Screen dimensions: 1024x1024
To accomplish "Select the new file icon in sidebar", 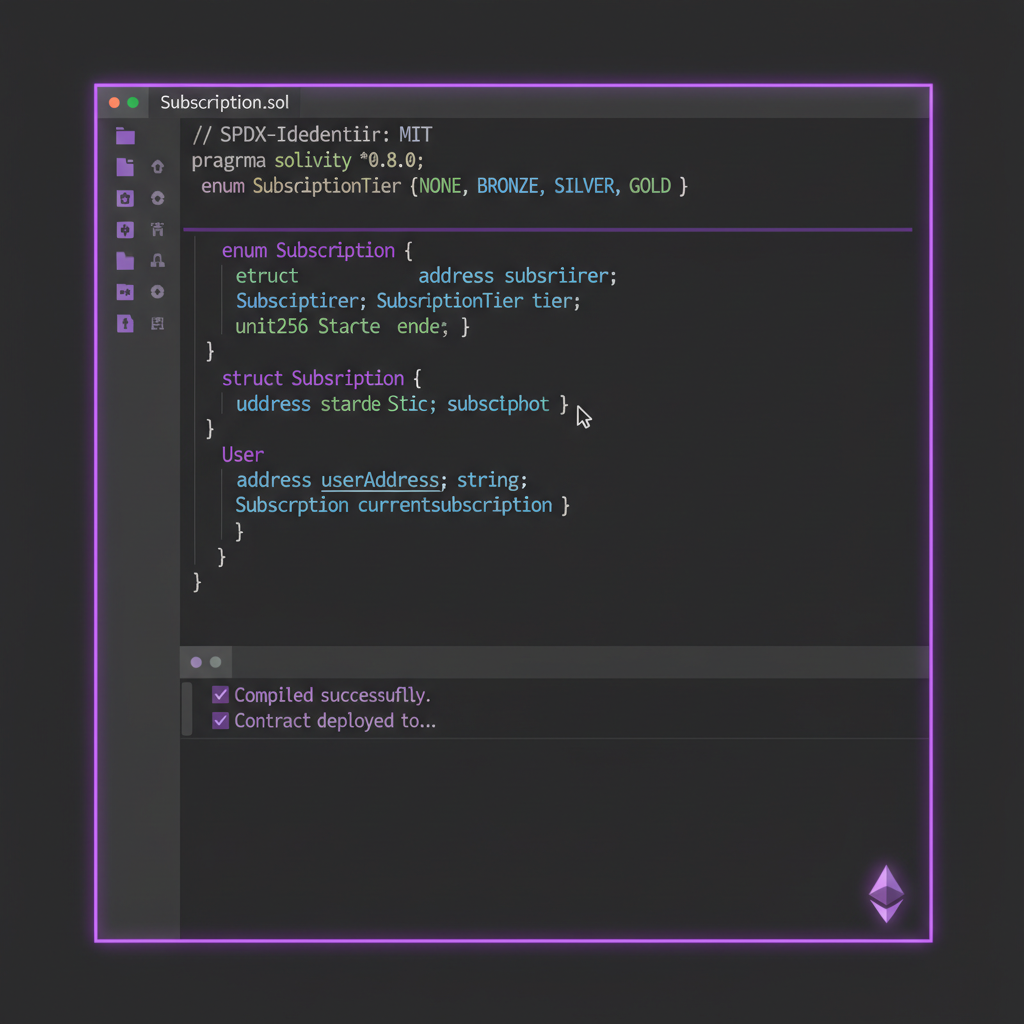I will (125, 167).
